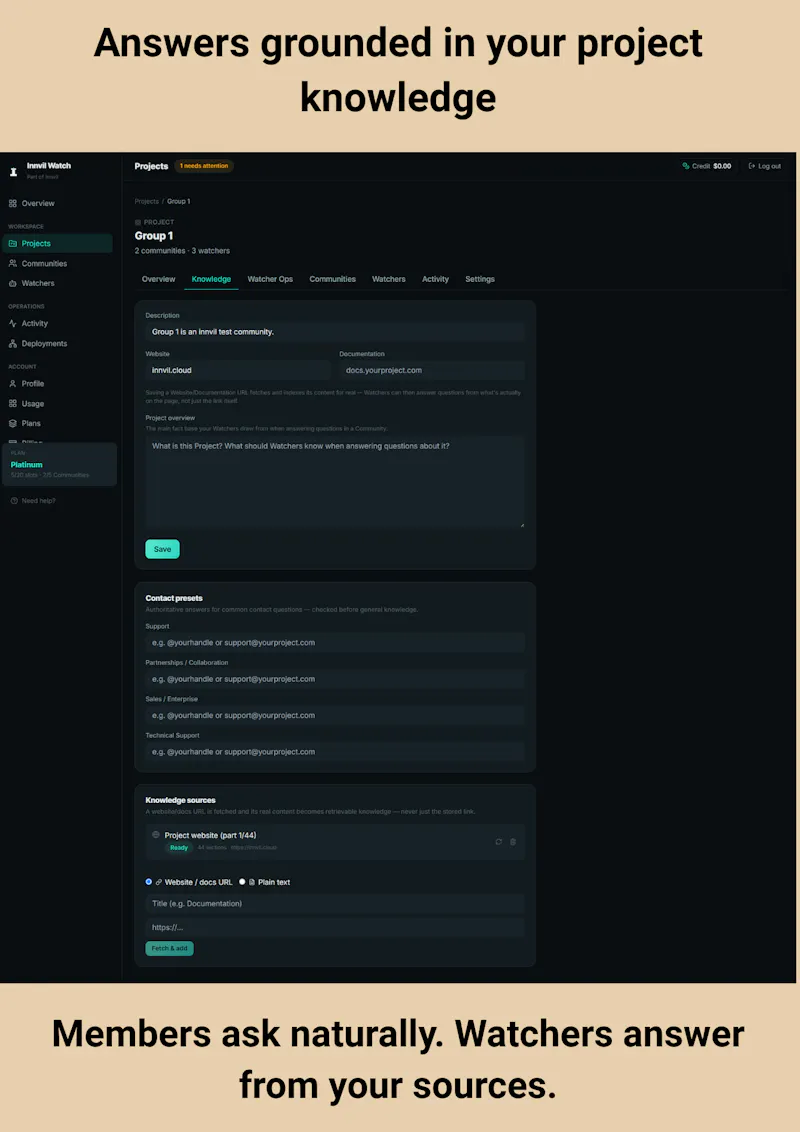Open the project Communities tab
Image resolution: width=800 pixels, height=1132 pixels.
tap(332, 279)
